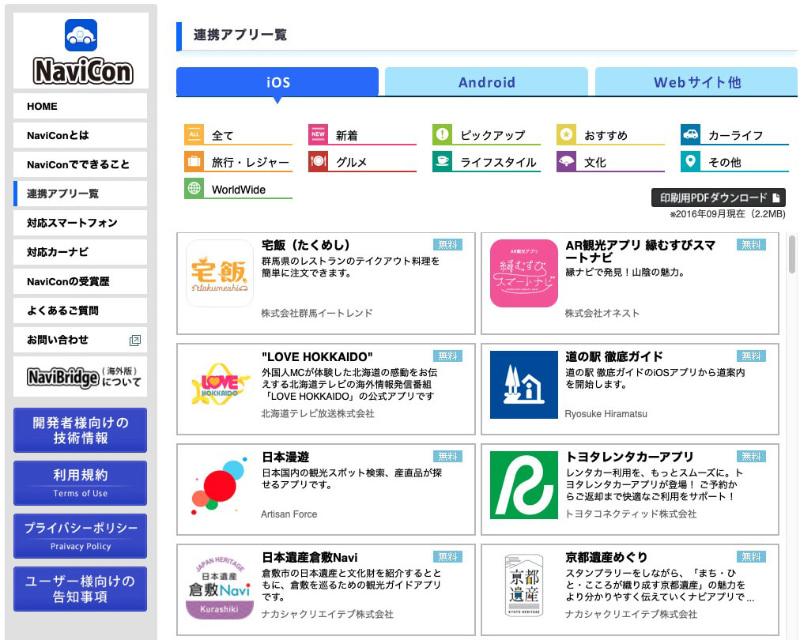Screen dimensions: 800x640
Task: Click 北海道テレビ放送株式会社 publisher text
Action: coord(317,413)
